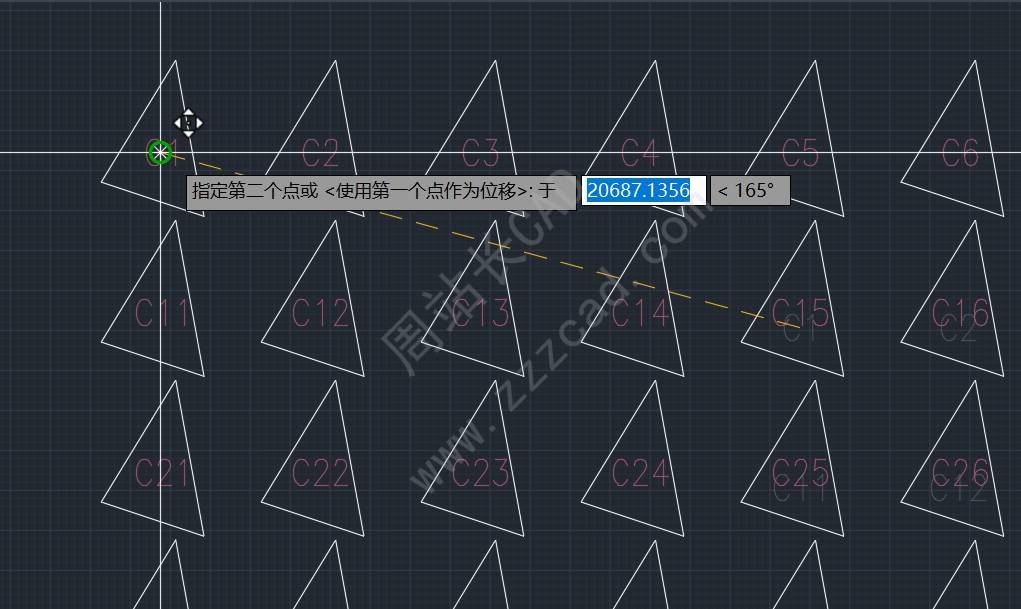The width and height of the screenshot is (1021, 609).
Task: Click the distance input field showing 20687.1356
Action: (643, 190)
